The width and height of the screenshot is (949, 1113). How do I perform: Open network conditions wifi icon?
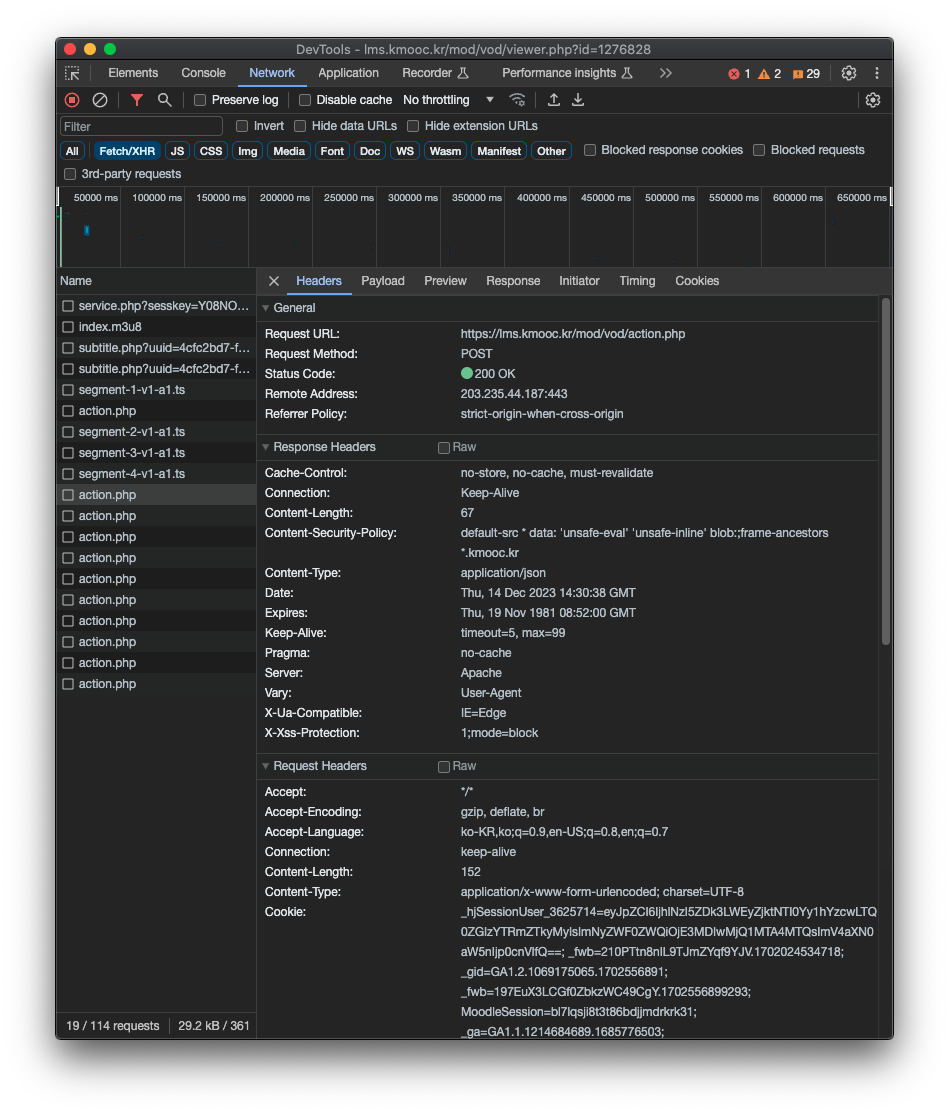517,100
